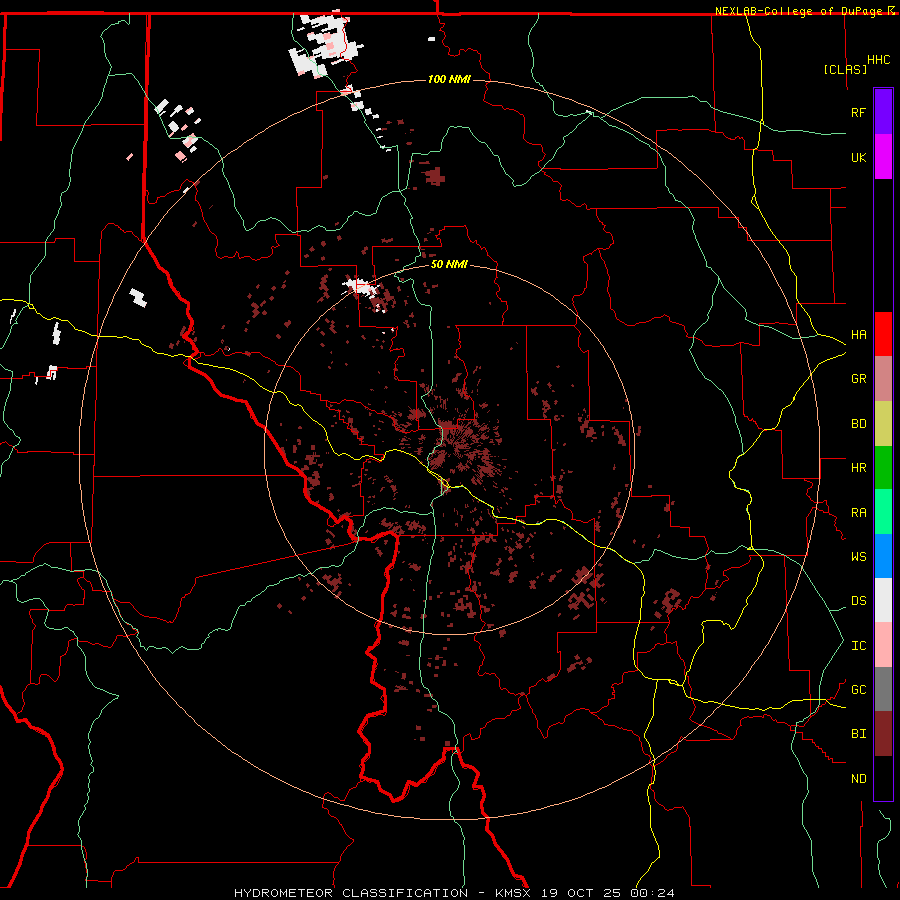The height and width of the screenshot is (900, 900).
Task: Click the RF legend label
Action: (x=858, y=112)
